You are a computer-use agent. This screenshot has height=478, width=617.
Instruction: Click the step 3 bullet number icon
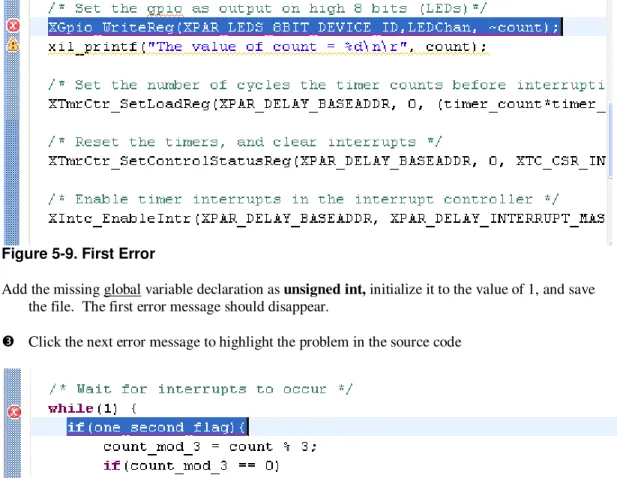click(x=8, y=341)
